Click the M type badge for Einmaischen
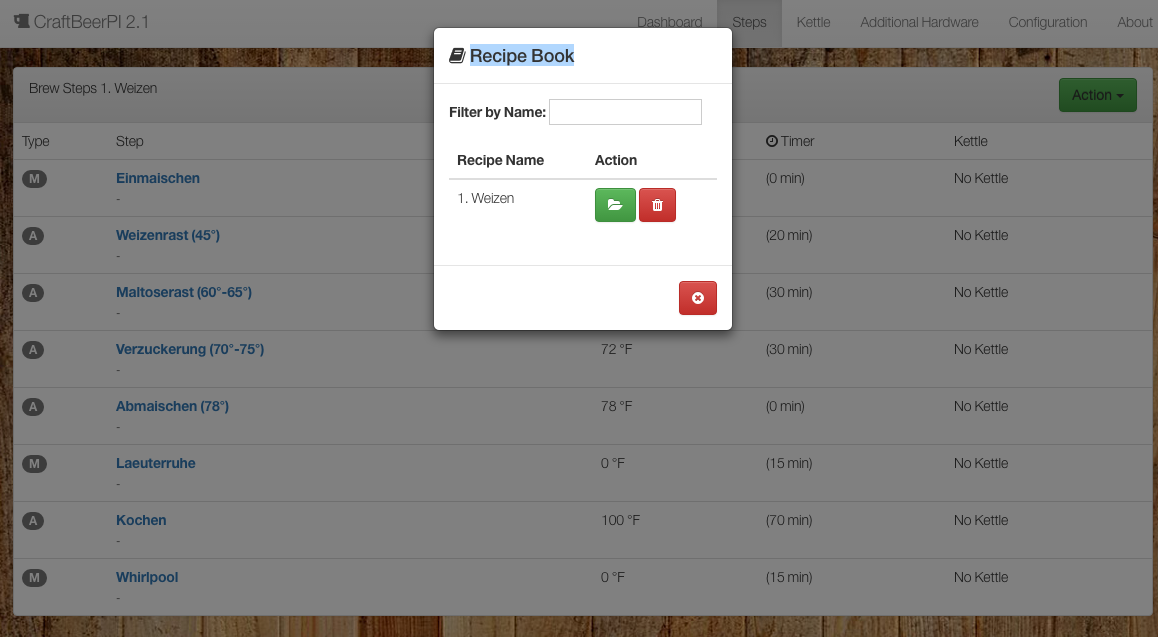Image resolution: width=1158 pixels, height=637 pixels. coord(34,179)
